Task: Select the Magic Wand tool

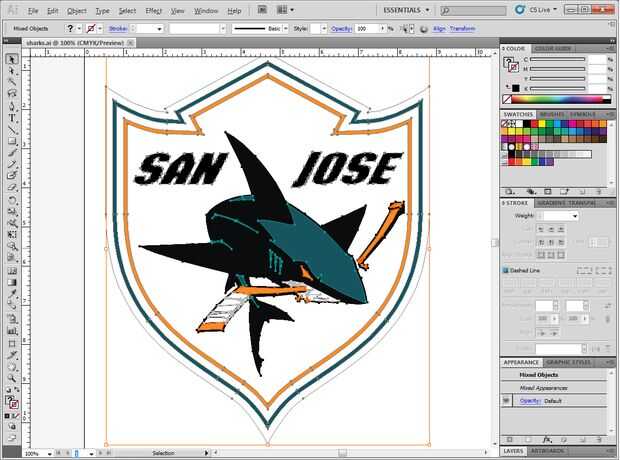Action: point(12,82)
